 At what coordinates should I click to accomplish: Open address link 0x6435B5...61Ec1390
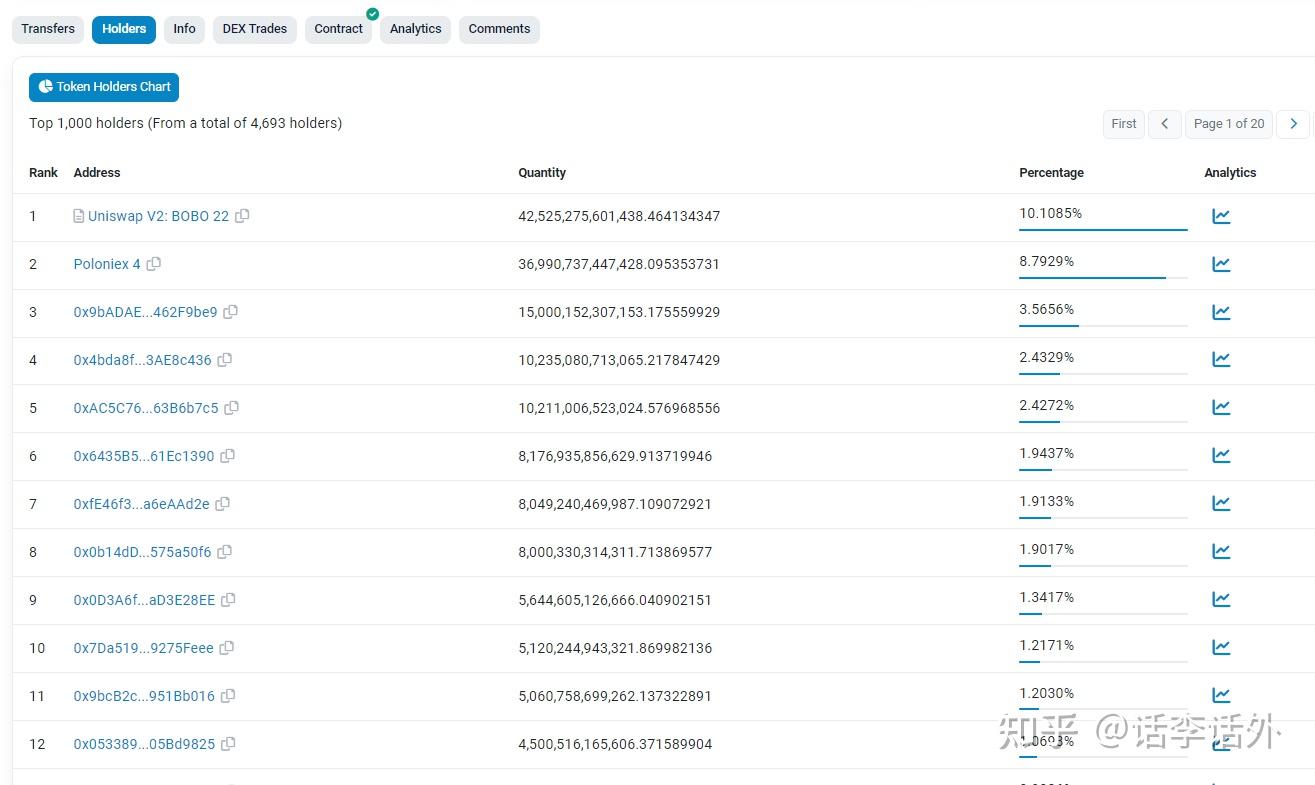(x=144, y=456)
